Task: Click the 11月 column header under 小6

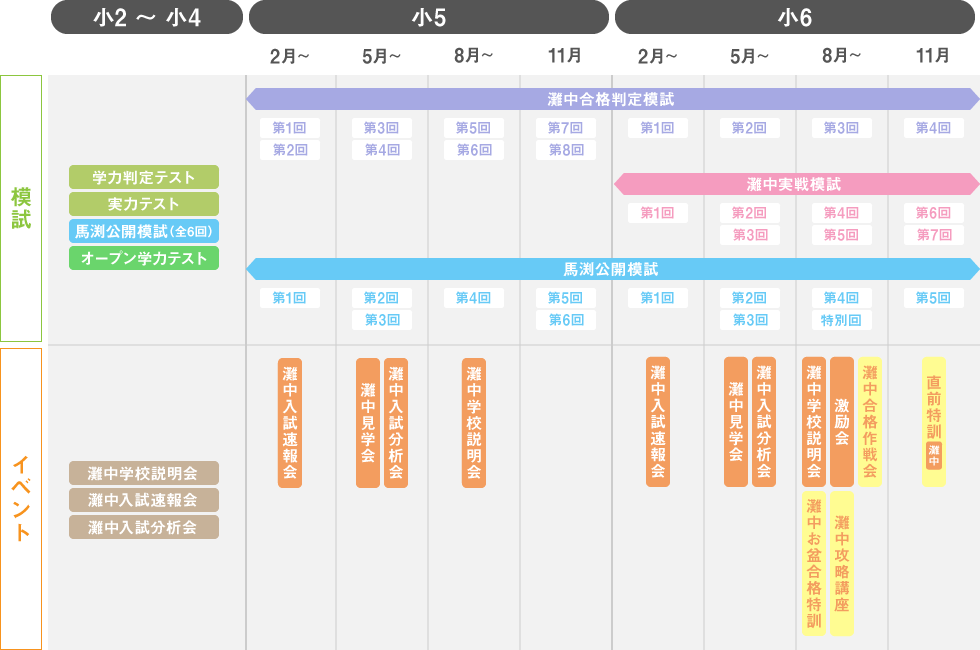Action: click(933, 57)
